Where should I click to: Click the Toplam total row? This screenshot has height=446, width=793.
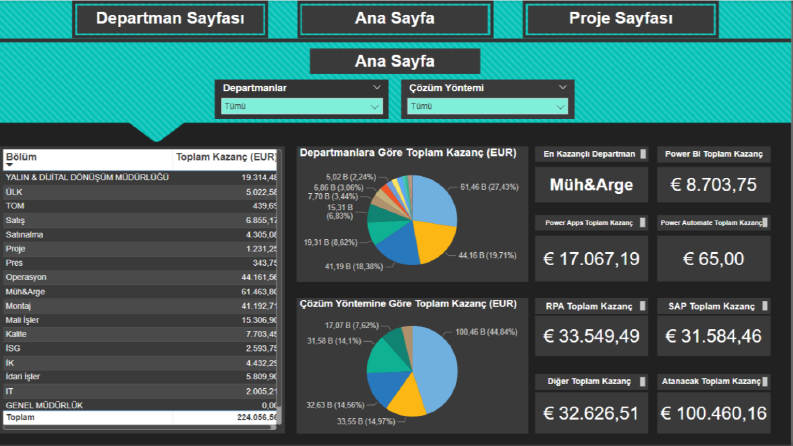[141, 417]
